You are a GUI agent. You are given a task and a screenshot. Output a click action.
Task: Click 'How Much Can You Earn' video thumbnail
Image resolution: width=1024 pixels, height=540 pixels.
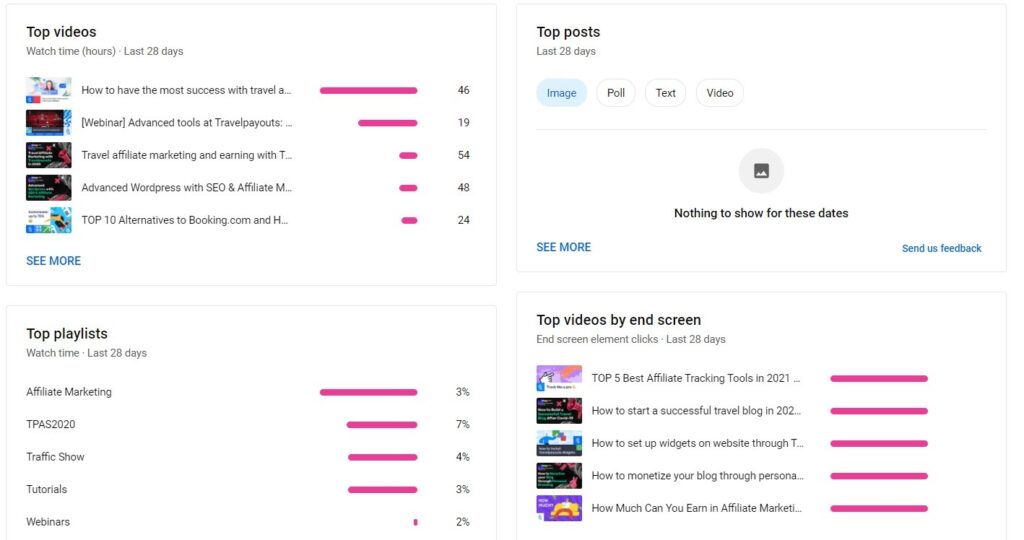(559, 508)
